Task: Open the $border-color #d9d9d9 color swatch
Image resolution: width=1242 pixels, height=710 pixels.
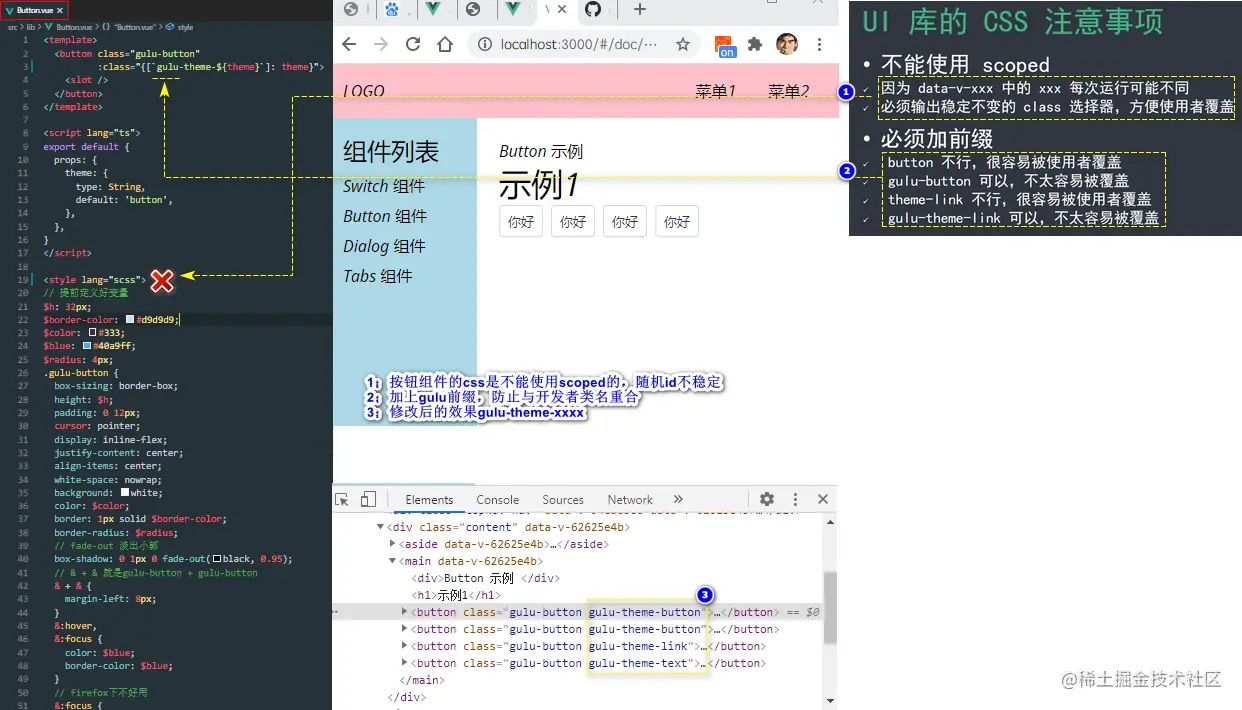Action: pos(130,320)
